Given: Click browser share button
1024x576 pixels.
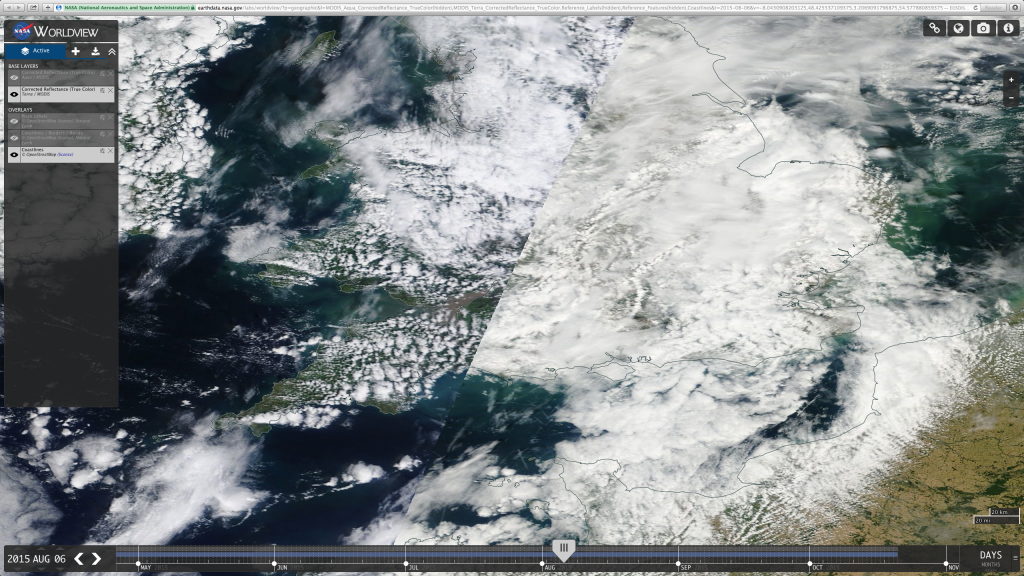Looking at the screenshot, I should click(33, 7).
